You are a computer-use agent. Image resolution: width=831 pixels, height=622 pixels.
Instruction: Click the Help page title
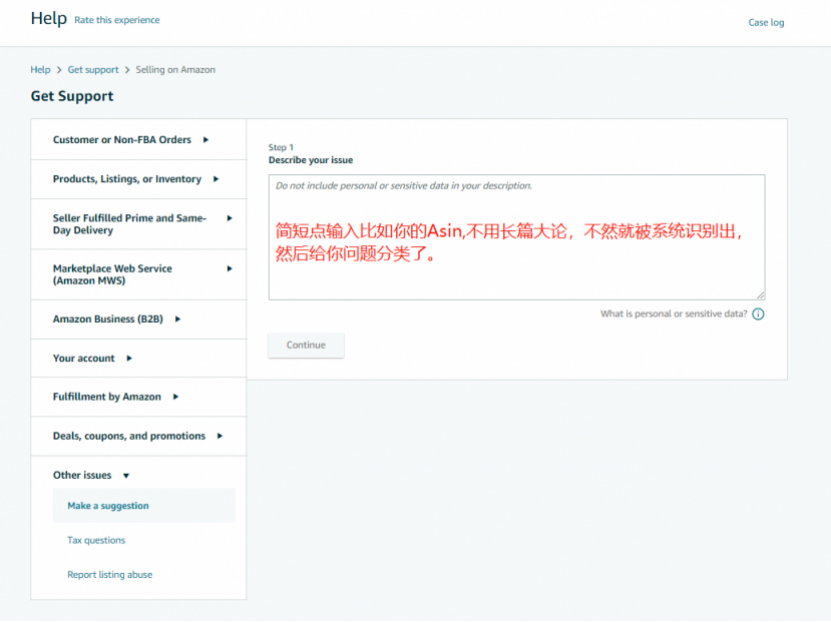[49, 19]
